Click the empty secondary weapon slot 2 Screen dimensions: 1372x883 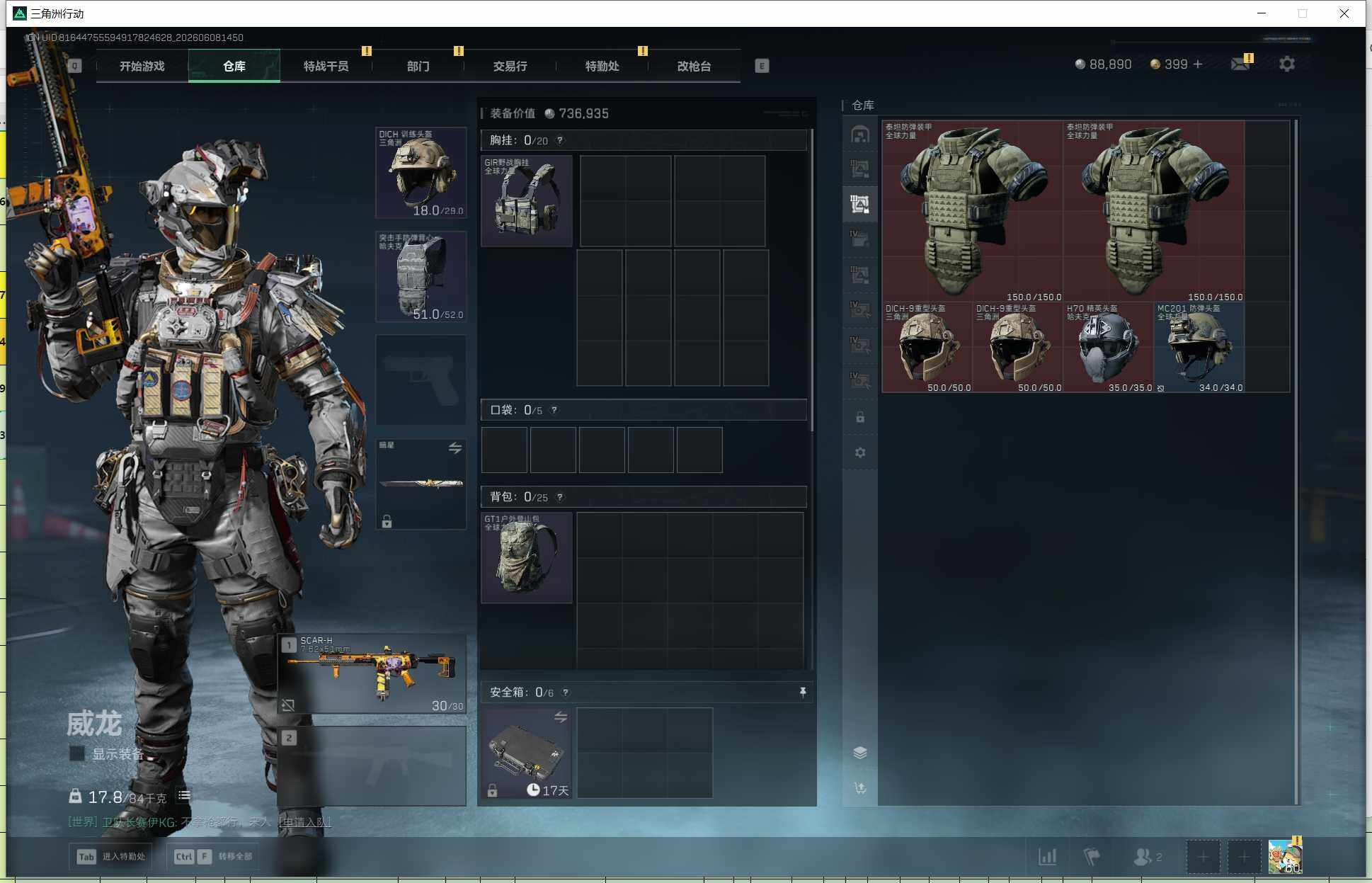372,766
